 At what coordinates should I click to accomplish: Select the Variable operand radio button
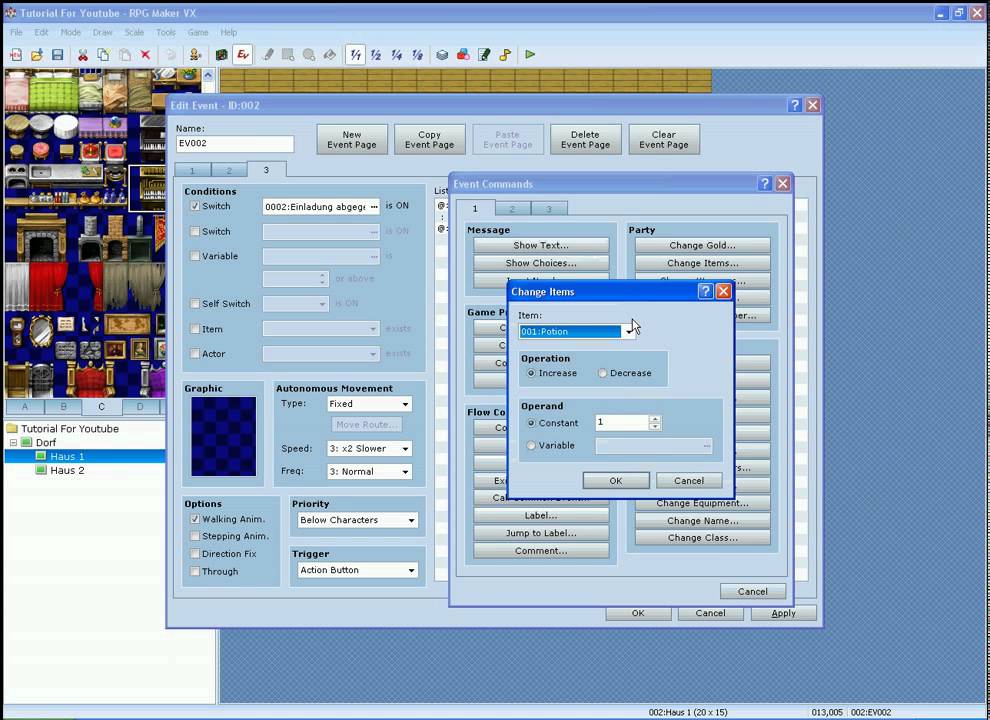532,445
